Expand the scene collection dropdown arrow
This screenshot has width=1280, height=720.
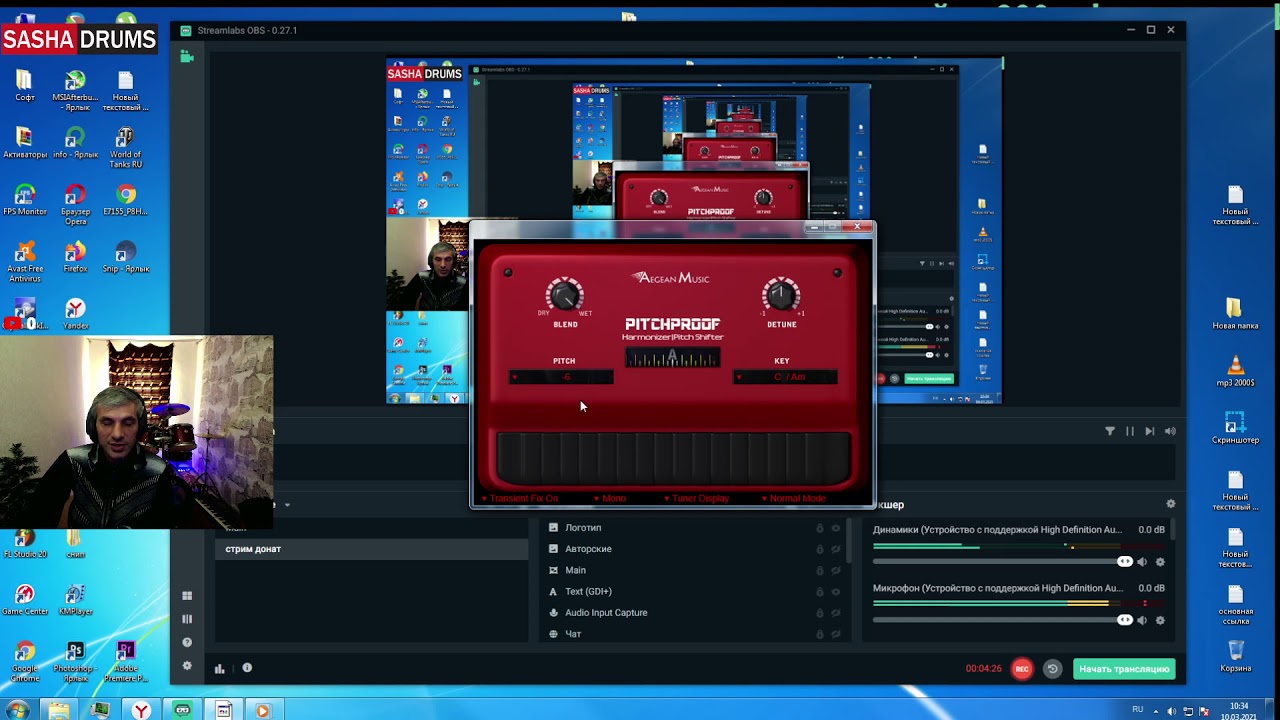point(287,505)
